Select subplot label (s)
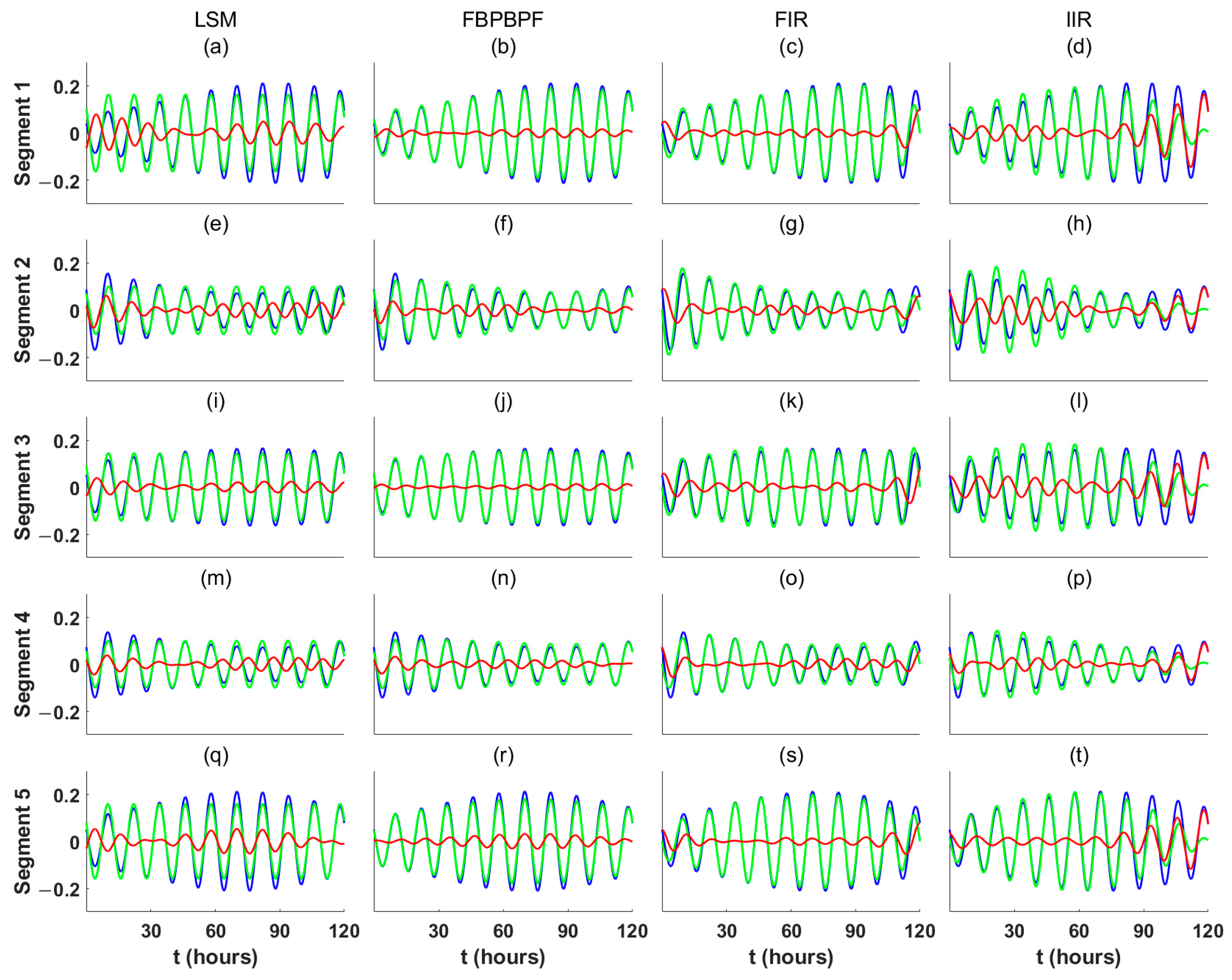Image resolution: width=1232 pixels, height=980 pixels. click(791, 755)
